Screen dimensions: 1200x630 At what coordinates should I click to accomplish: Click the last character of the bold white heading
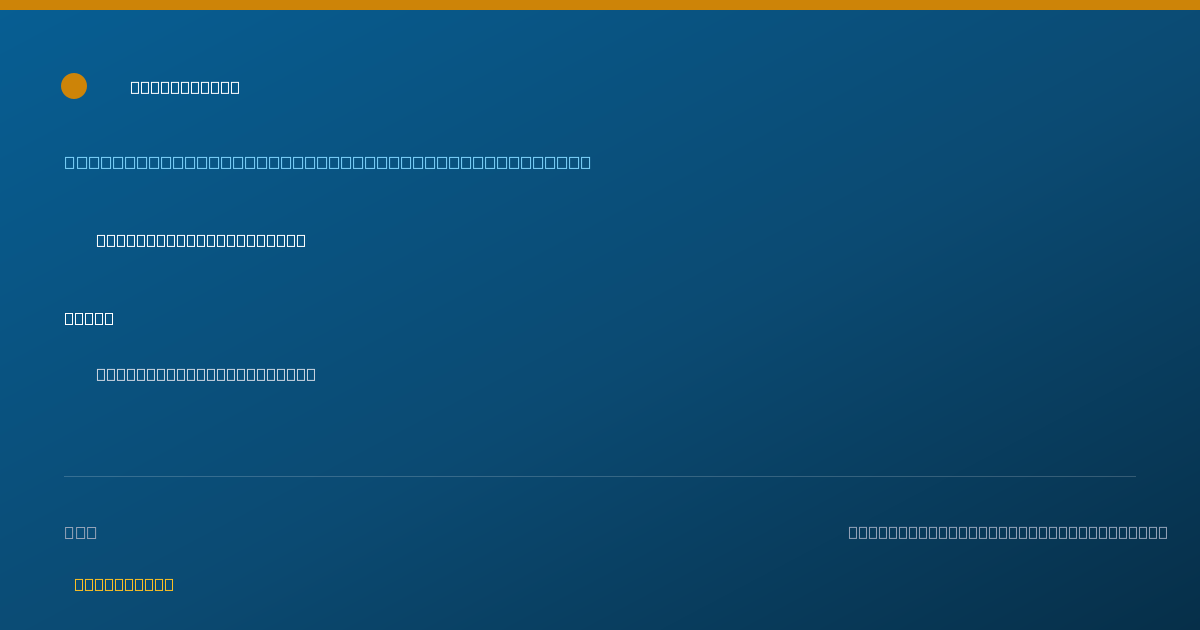tap(109, 318)
